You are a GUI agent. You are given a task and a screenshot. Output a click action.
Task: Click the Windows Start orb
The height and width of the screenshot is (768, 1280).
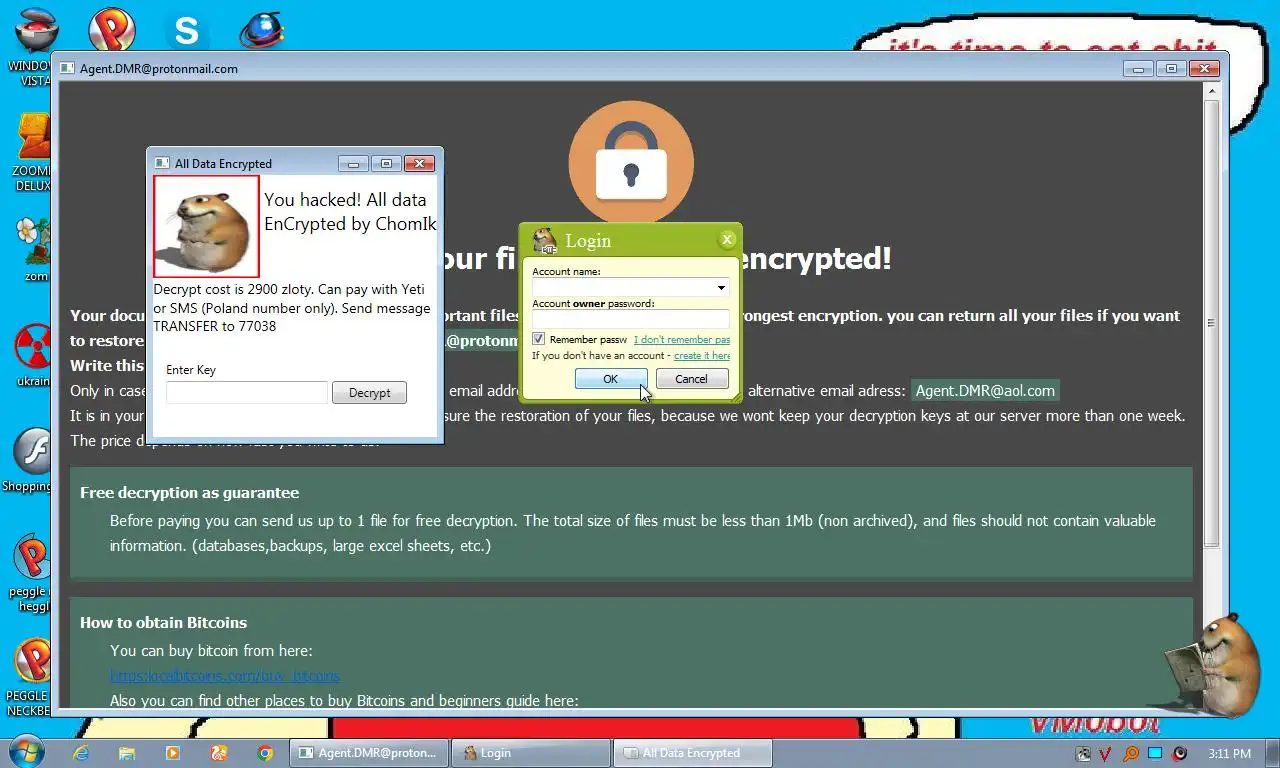pyautogui.click(x=25, y=753)
